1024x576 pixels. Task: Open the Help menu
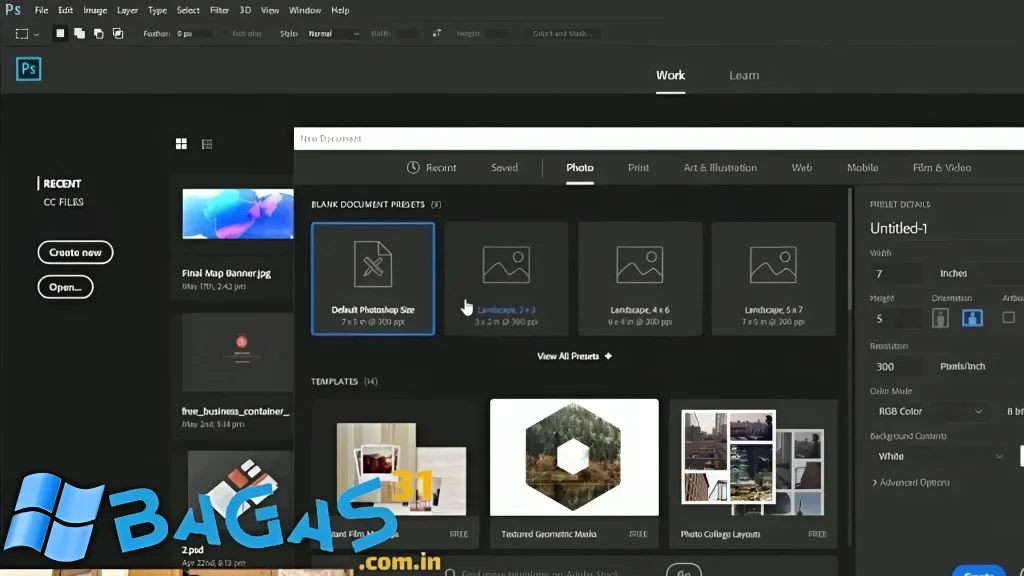340,10
